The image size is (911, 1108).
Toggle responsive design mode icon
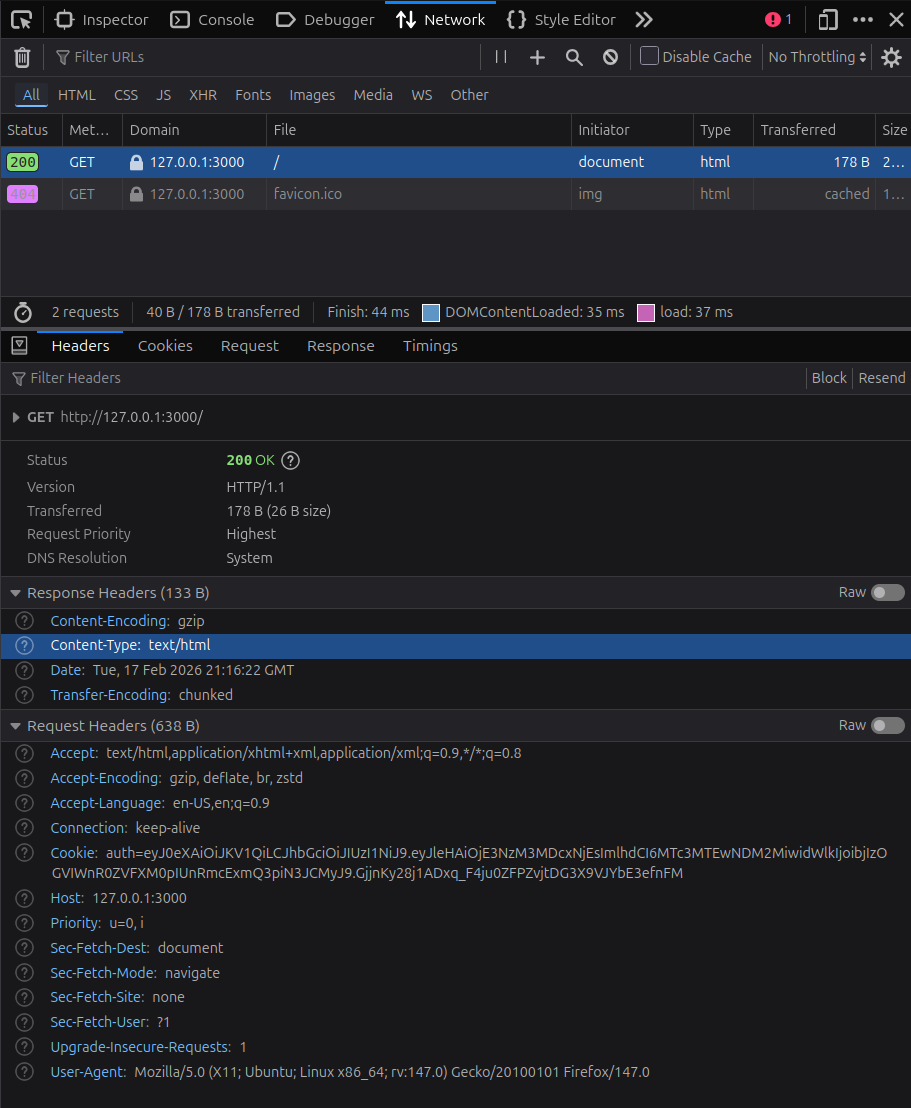click(x=827, y=20)
